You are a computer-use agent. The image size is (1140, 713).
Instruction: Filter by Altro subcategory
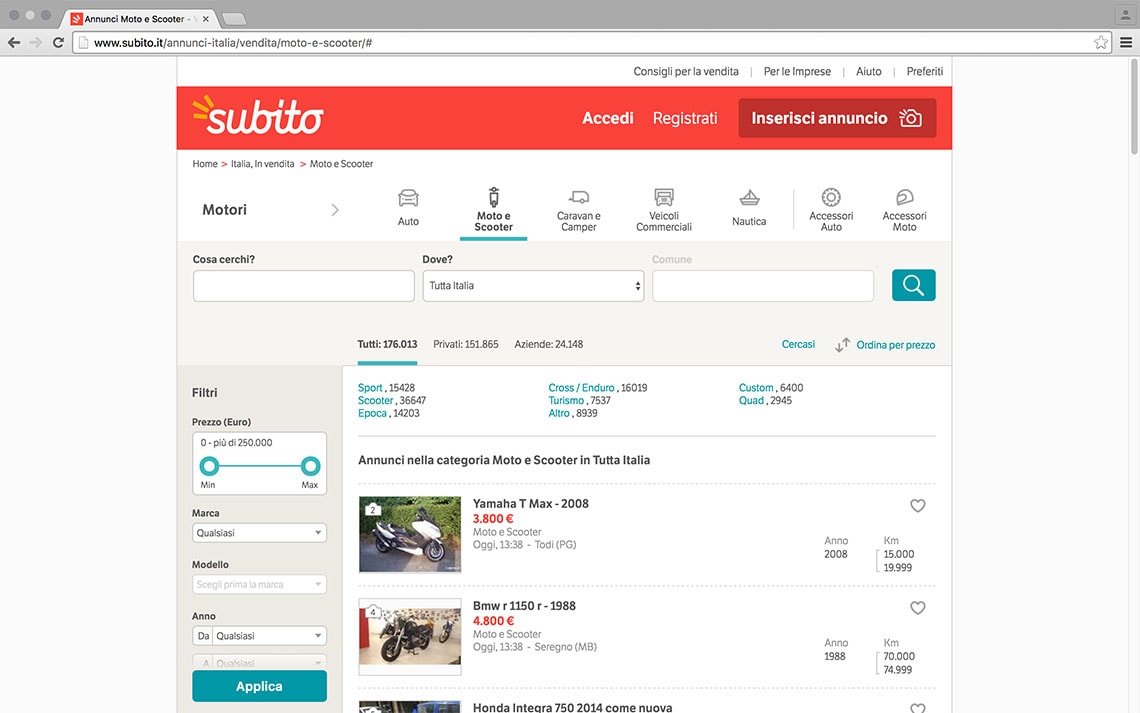click(x=559, y=414)
